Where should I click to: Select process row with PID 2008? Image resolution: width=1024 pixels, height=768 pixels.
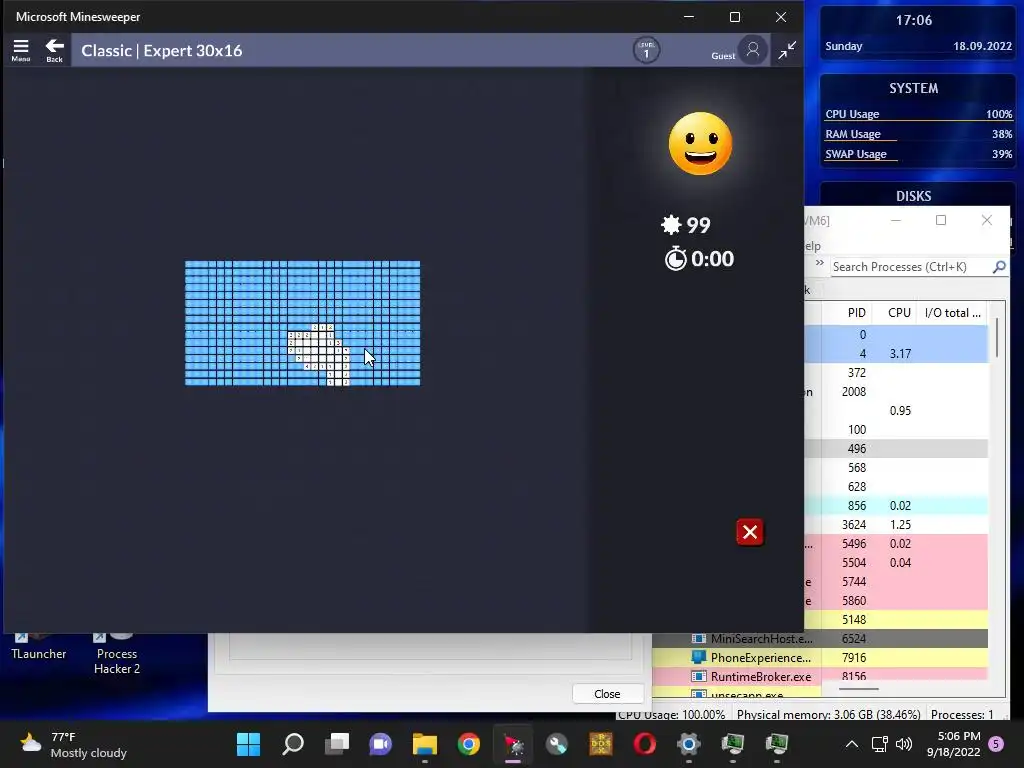[x=896, y=391]
